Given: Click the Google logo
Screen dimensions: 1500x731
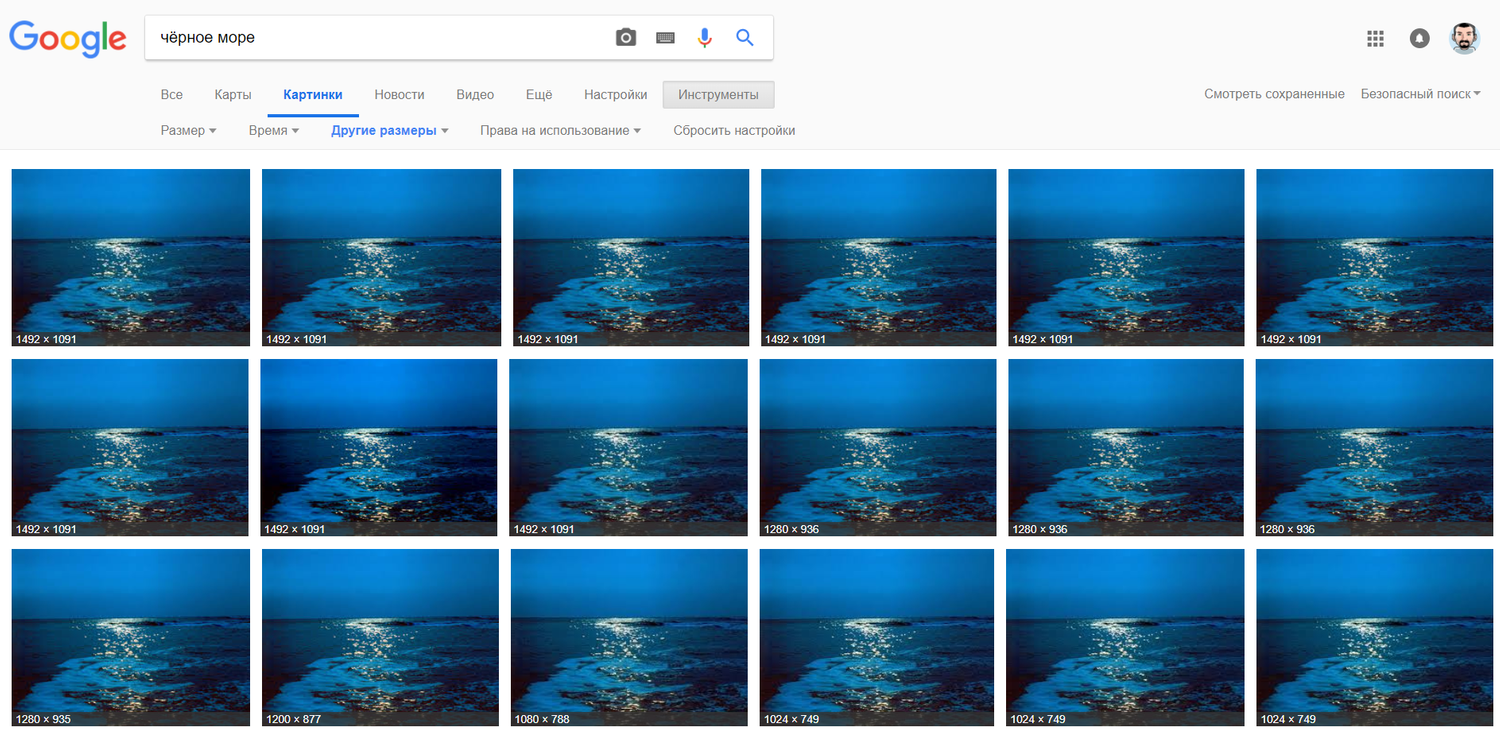Looking at the screenshot, I should tap(68, 39).
